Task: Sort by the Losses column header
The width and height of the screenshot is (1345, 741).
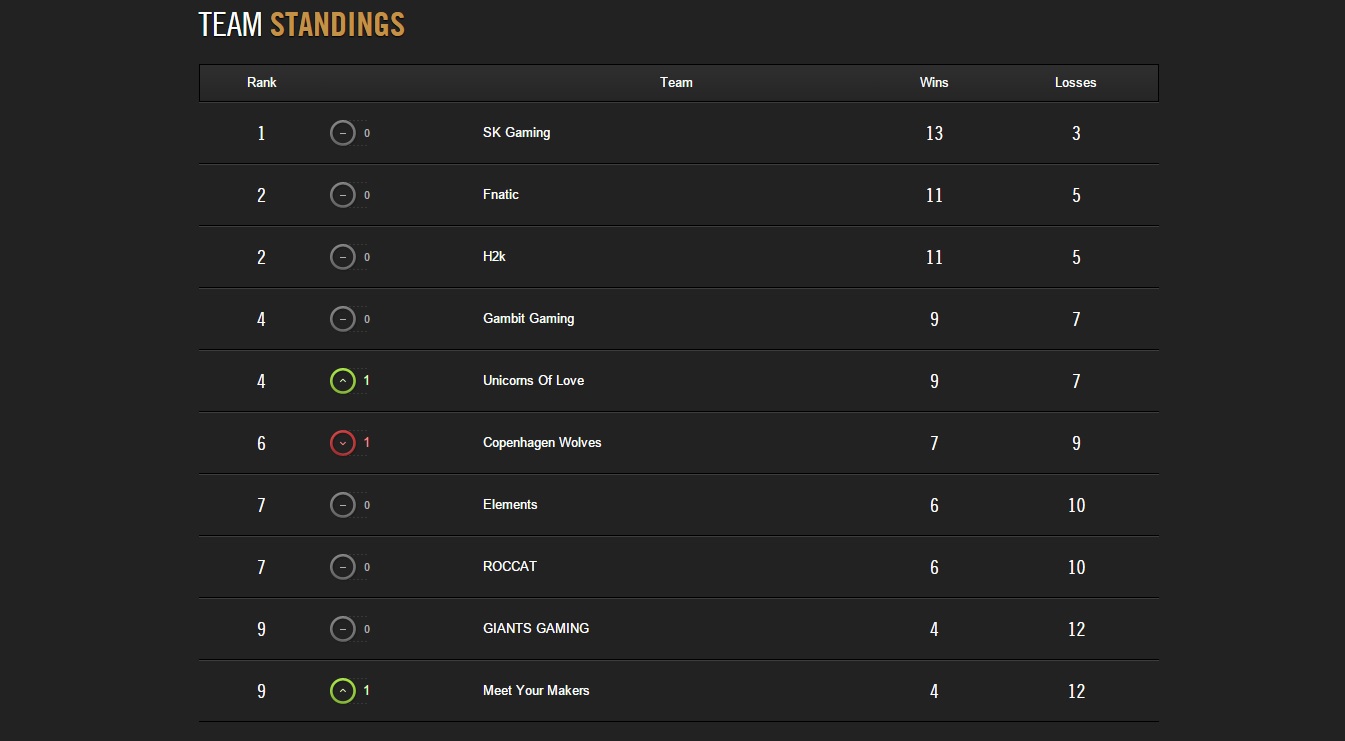Action: tap(1076, 83)
